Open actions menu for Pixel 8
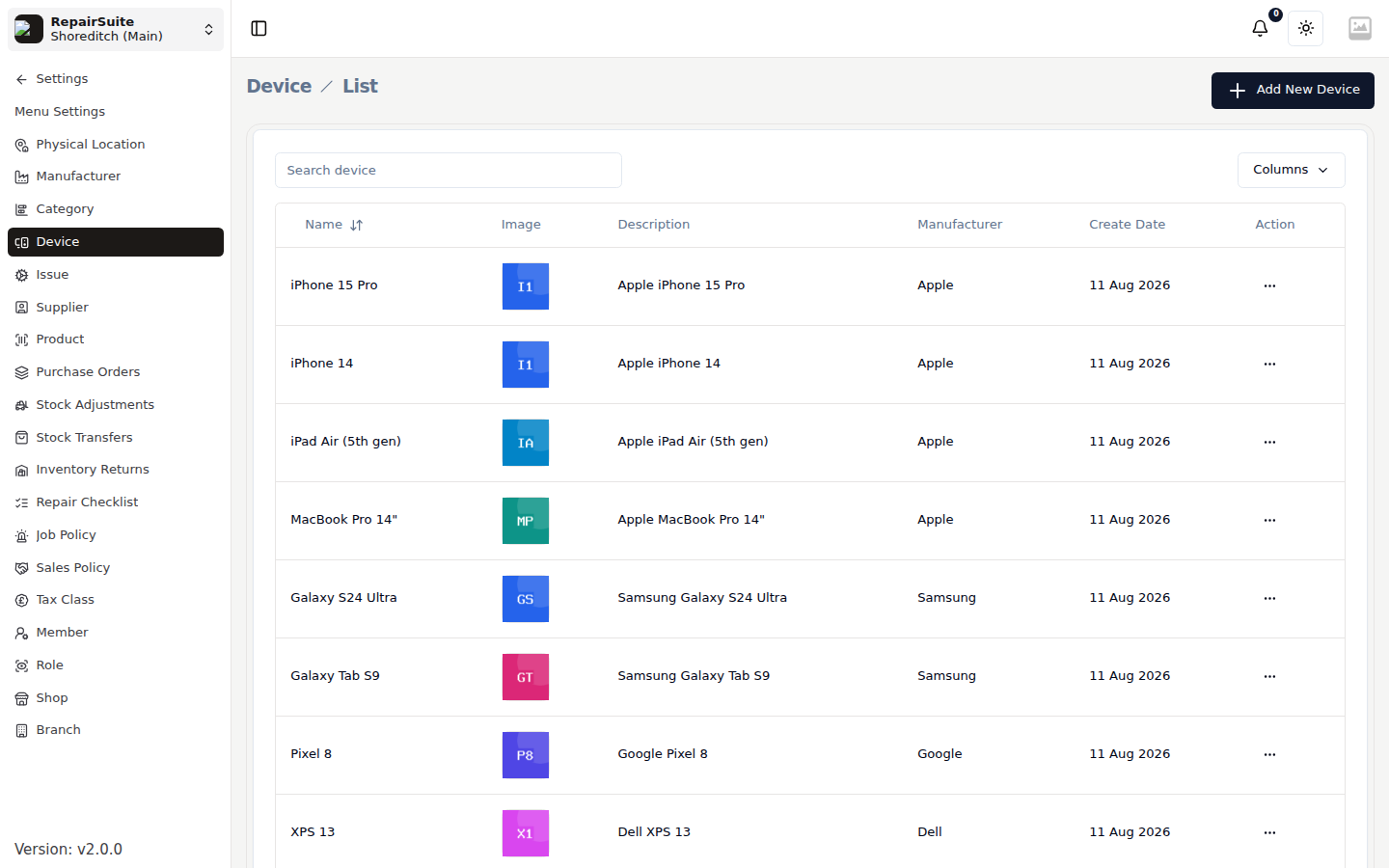The height and width of the screenshot is (868, 1389). pyautogui.click(x=1269, y=754)
